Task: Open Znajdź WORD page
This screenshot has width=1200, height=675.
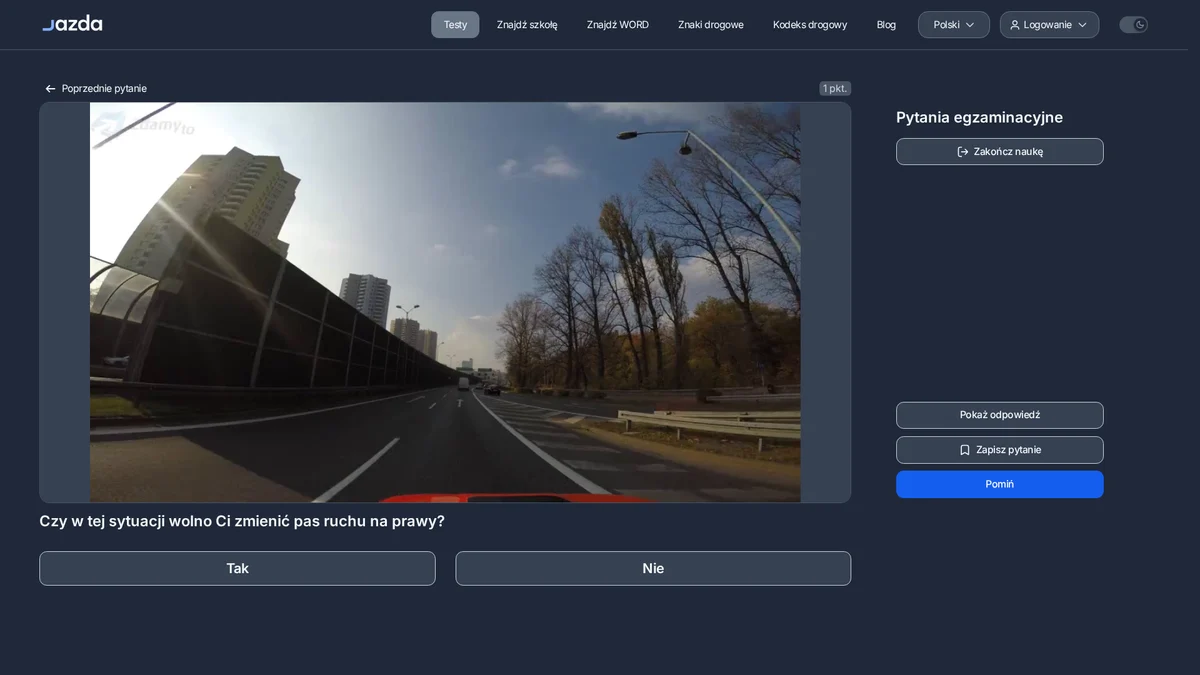Action: click(x=618, y=25)
